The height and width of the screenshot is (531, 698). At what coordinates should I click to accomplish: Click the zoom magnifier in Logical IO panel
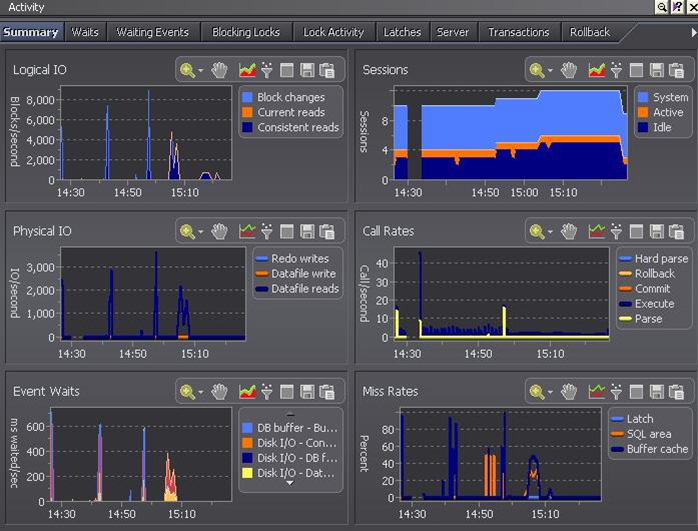[187, 70]
